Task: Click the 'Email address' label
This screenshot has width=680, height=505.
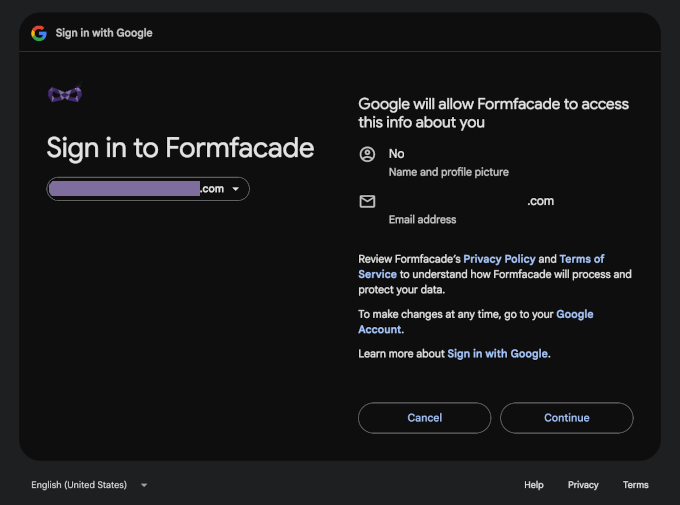Action: 422,220
